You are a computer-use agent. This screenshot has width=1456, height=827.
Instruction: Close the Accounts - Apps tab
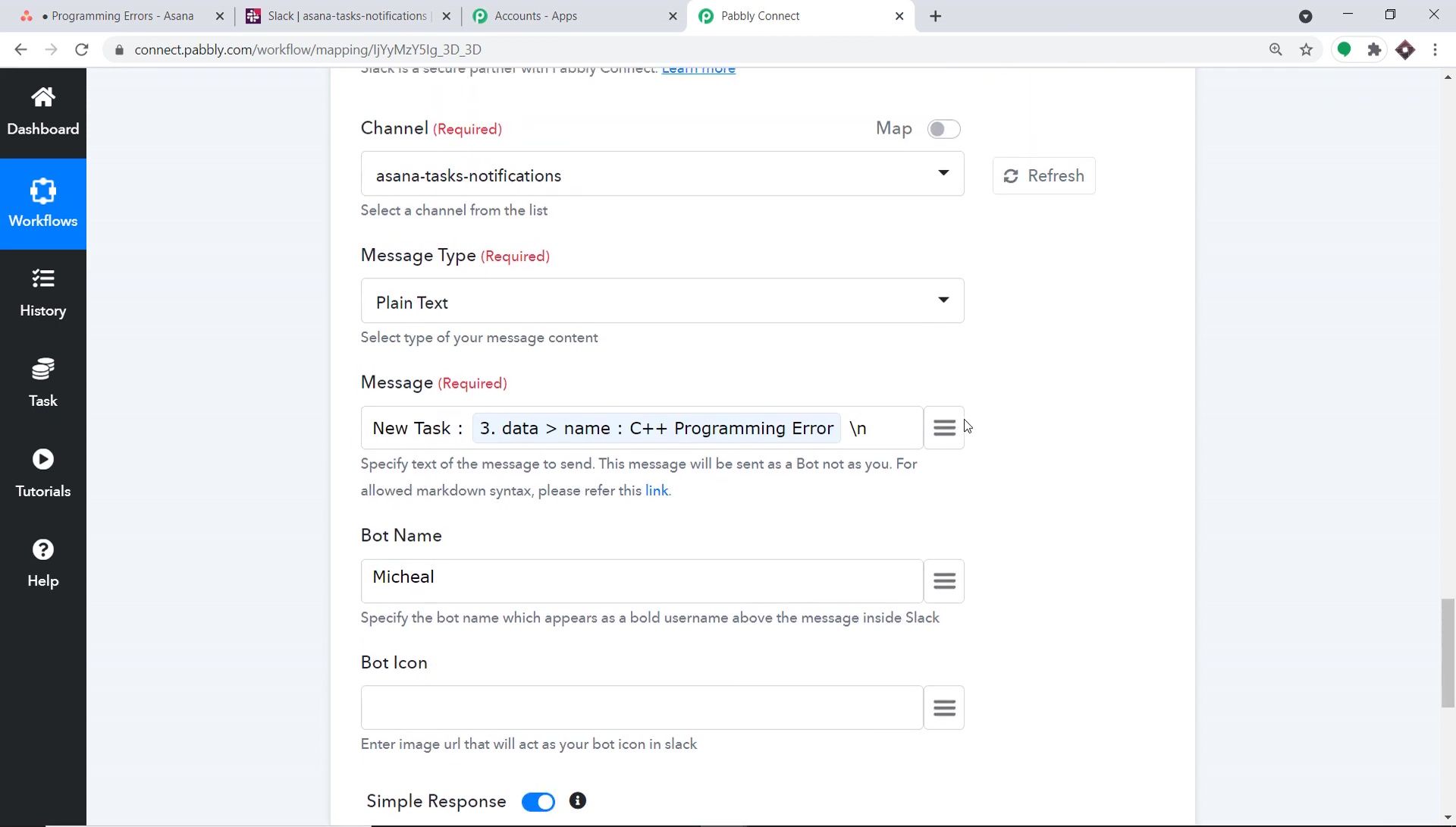click(x=673, y=16)
